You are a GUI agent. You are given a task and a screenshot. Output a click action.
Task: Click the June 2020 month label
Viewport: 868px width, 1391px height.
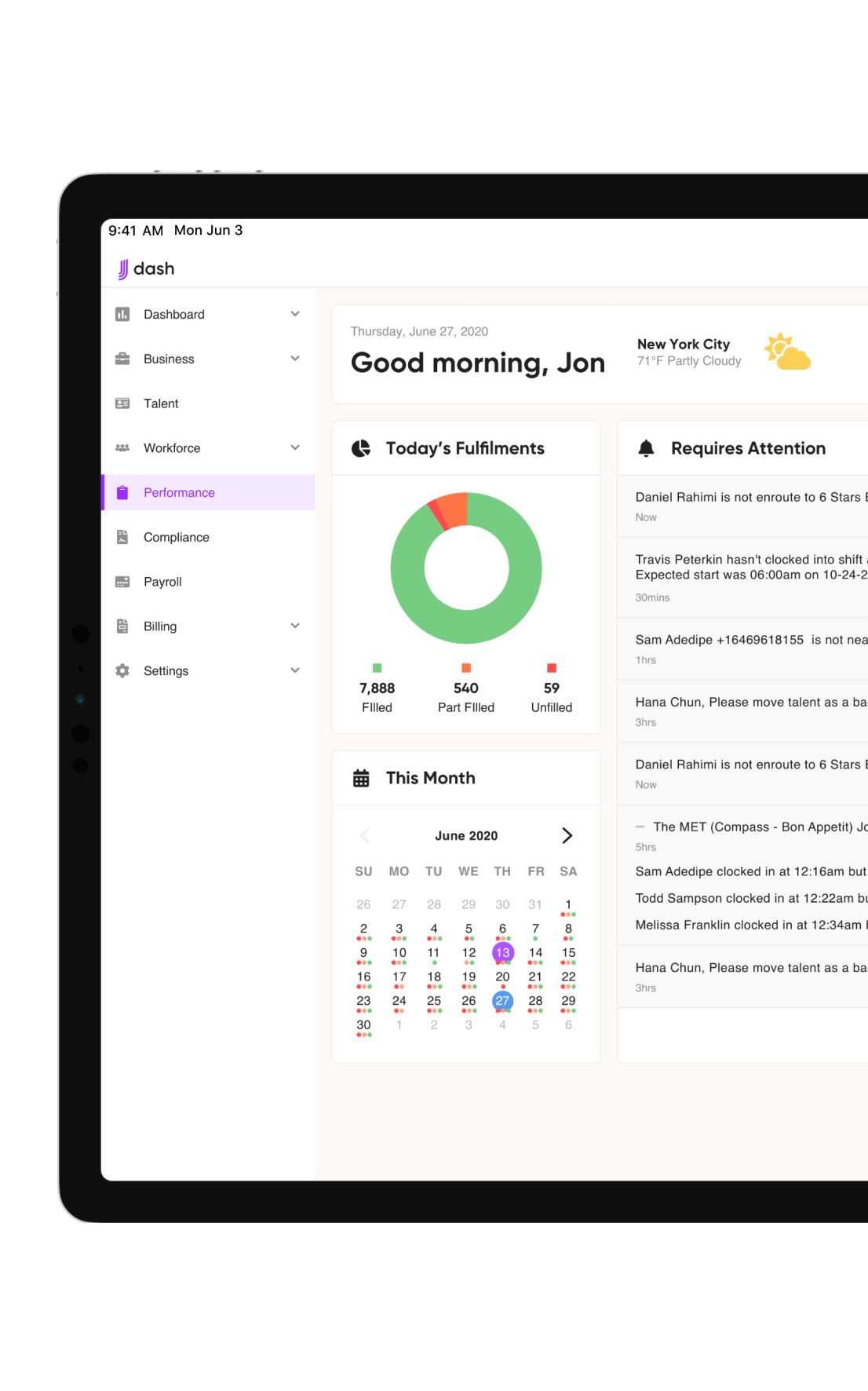pyautogui.click(x=466, y=836)
